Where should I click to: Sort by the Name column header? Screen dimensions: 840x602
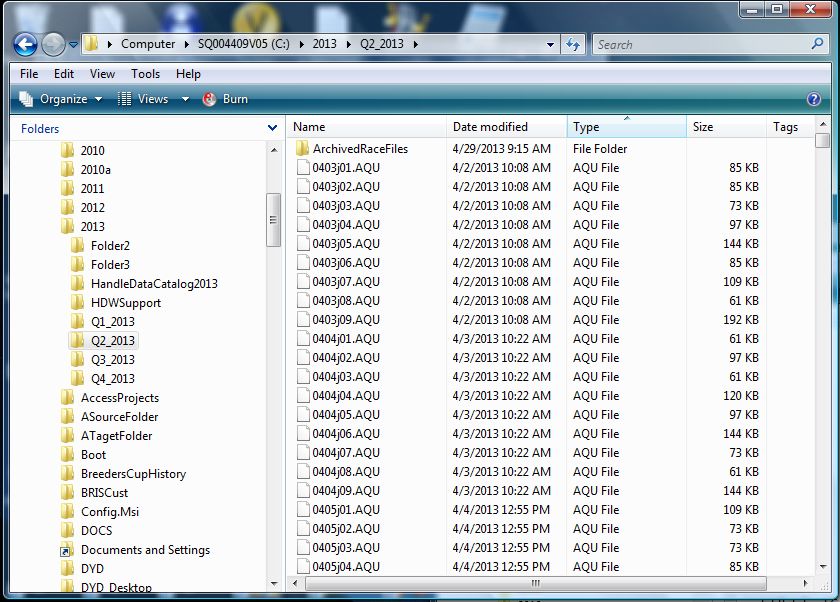(x=366, y=127)
